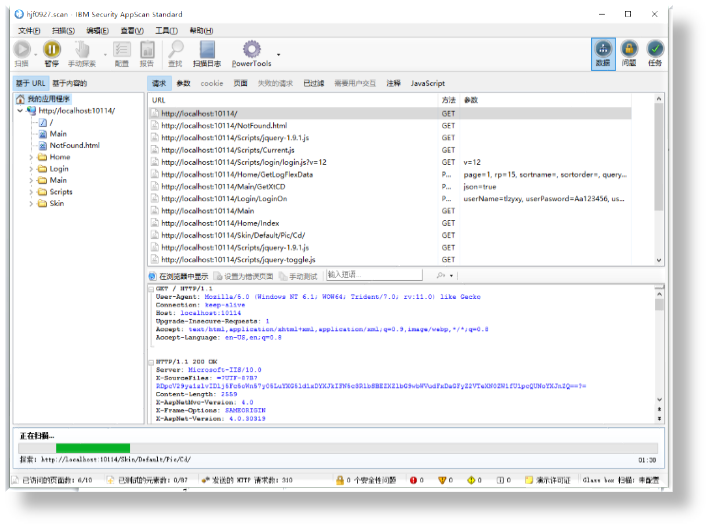This screenshot has height=531, width=712.
Task: Click the 演示许可证 (Demo License) icon in status bar
Action: pyautogui.click(x=529, y=480)
